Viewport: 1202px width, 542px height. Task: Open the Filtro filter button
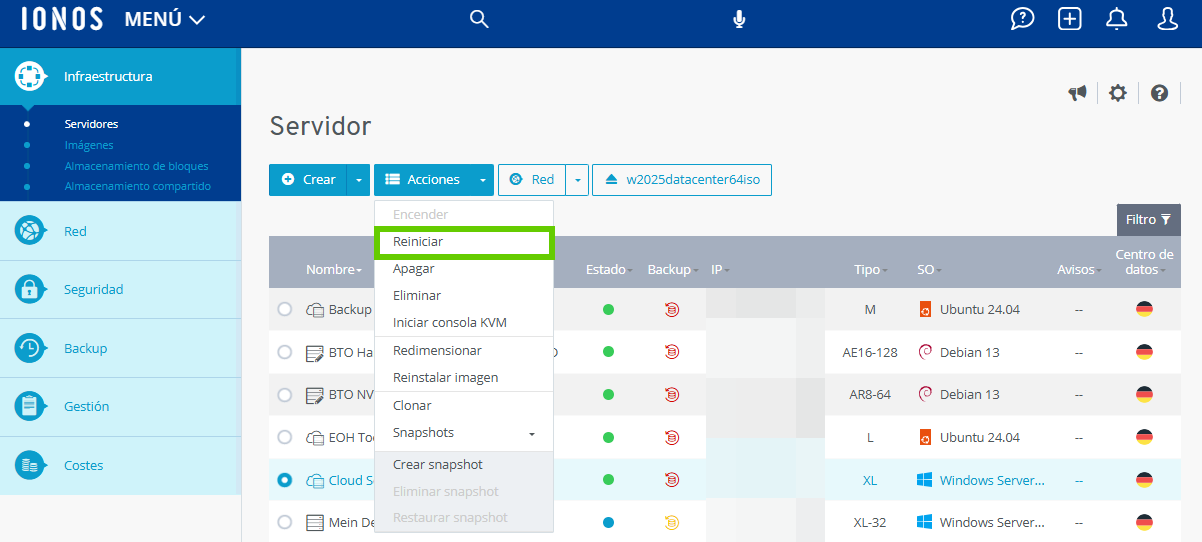point(1148,219)
